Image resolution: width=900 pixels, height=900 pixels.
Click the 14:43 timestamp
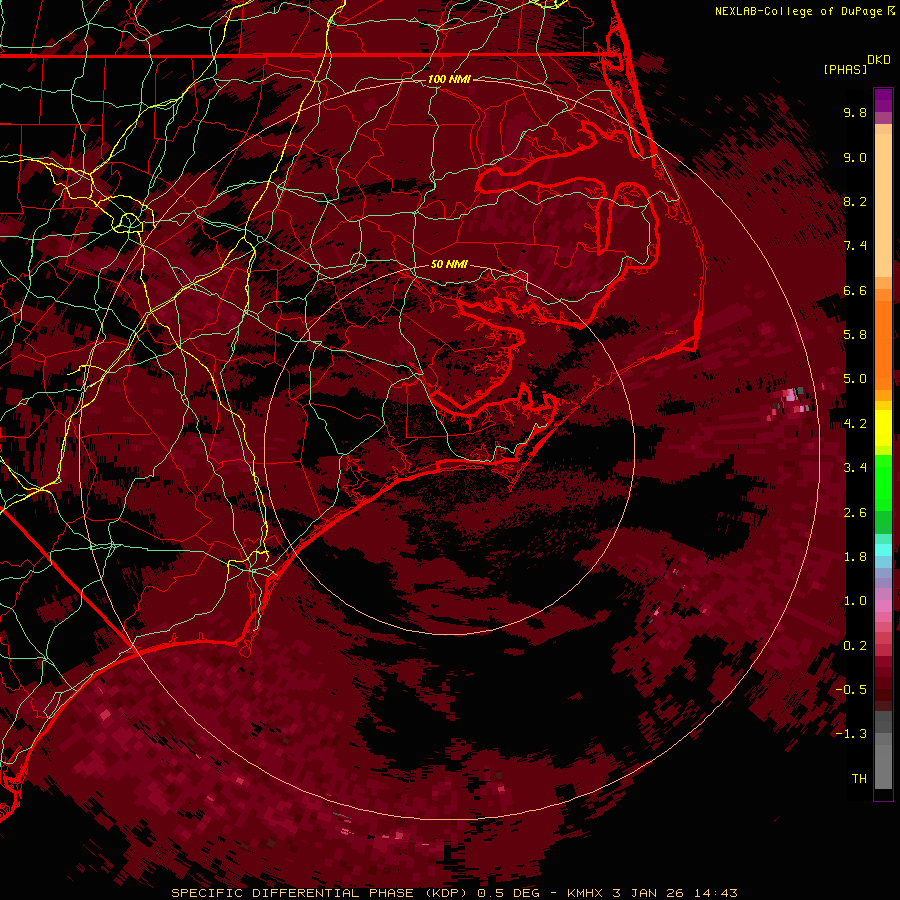pos(715,893)
